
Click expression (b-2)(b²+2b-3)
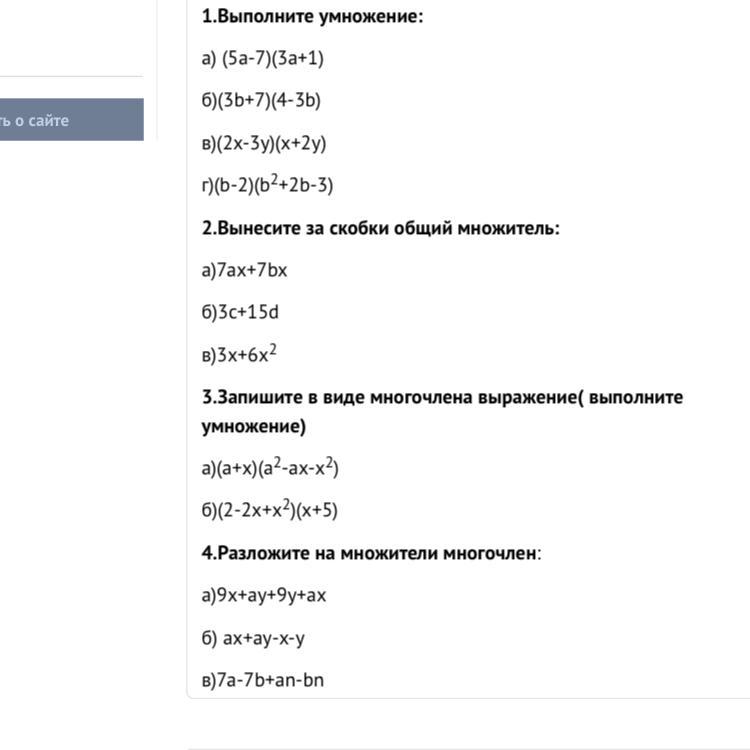273,184
